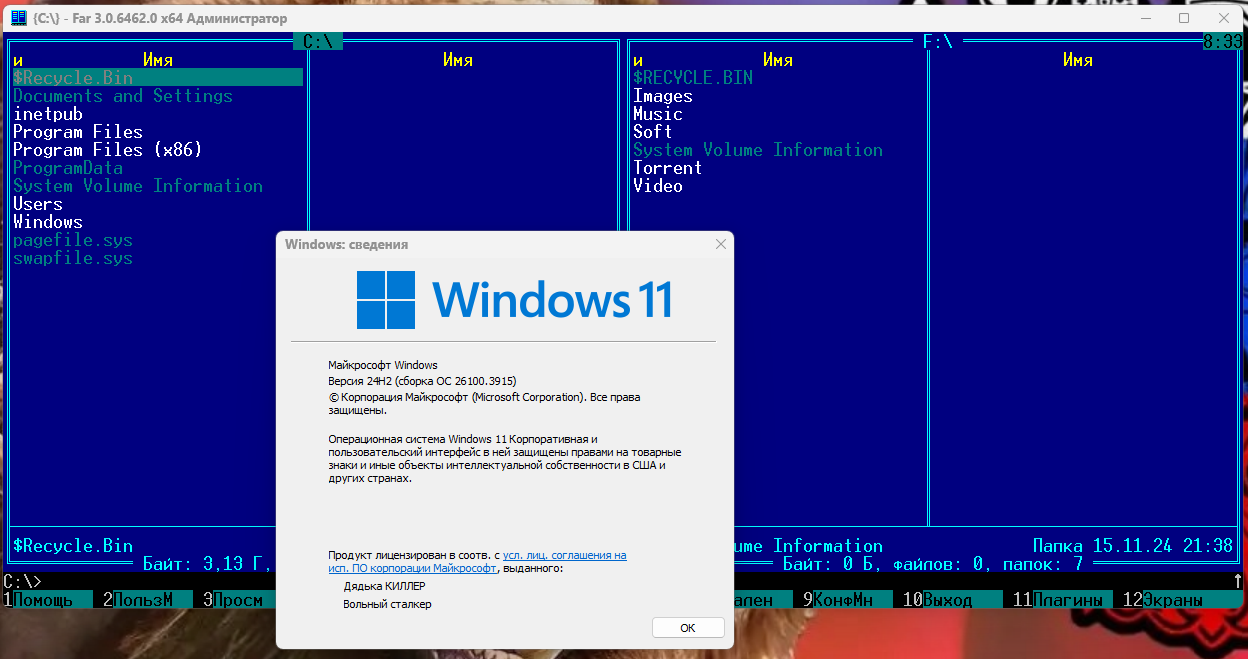Screen dimensions: 1248x659
Task: Click "файлов: 0, папок: 7" summary text
Action: (x=988, y=564)
